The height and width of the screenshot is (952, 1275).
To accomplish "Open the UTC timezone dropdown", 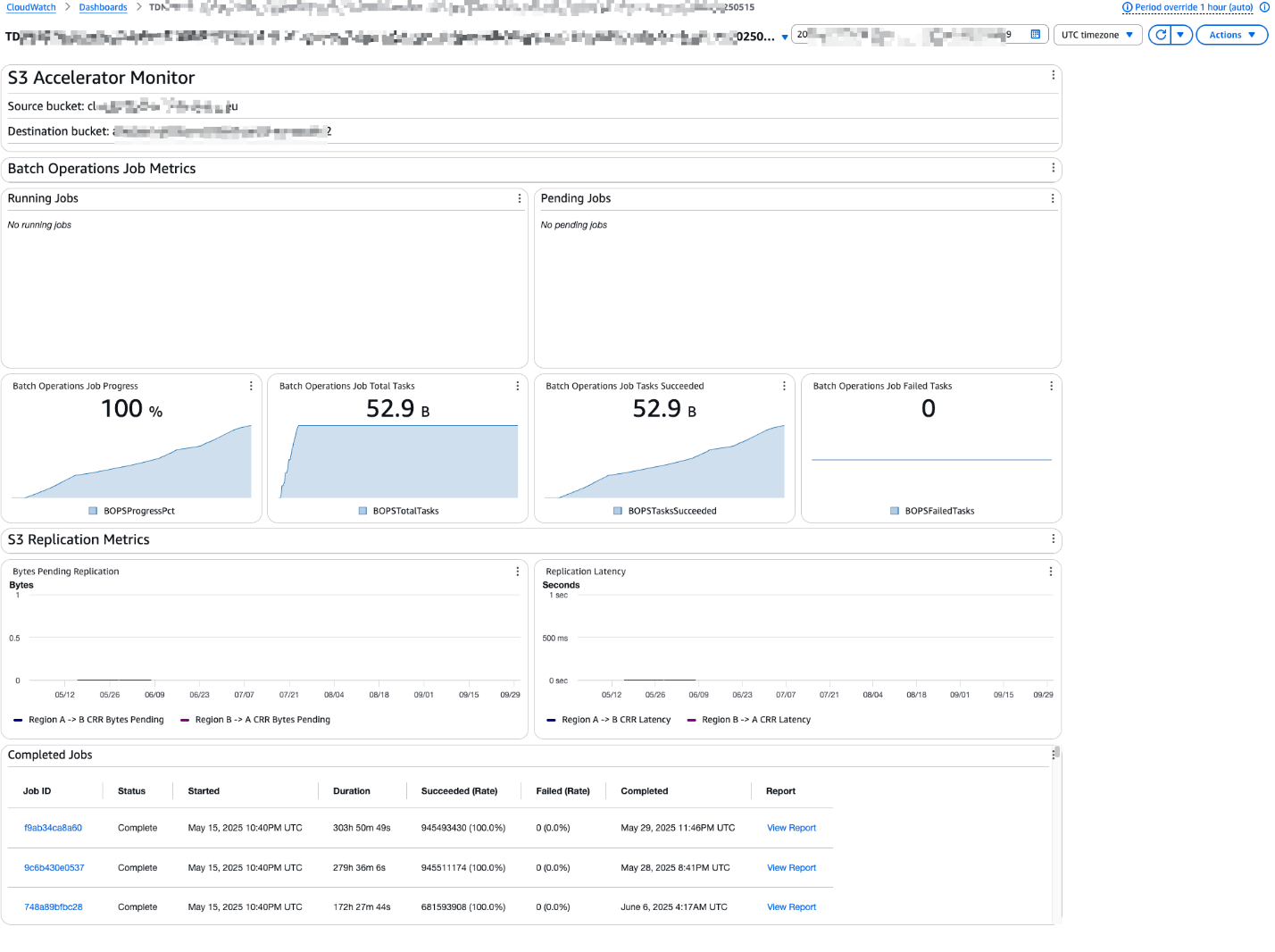I will tap(1097, 35).
